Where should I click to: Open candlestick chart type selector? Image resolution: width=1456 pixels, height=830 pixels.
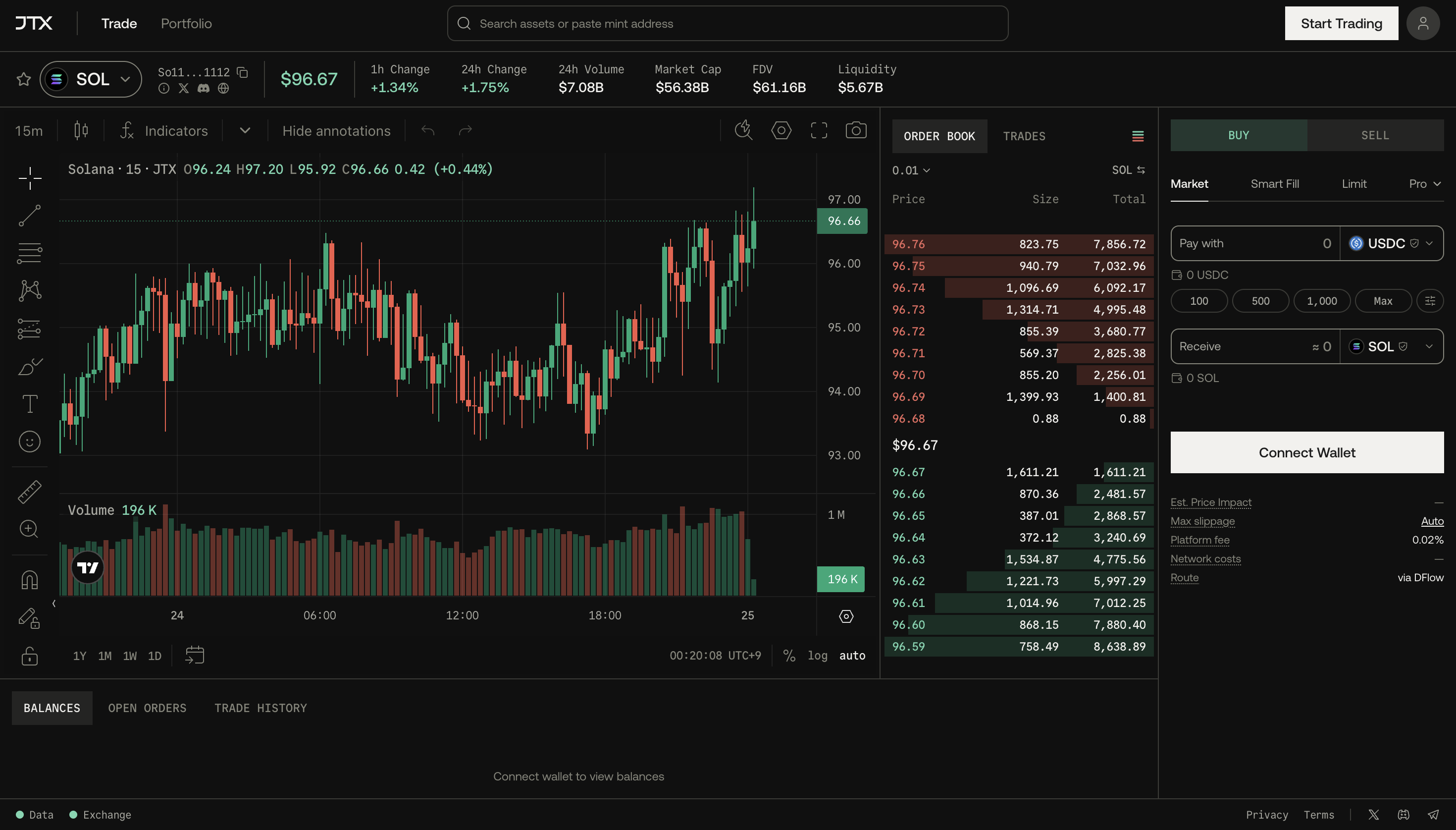click(x=81, y=130)
